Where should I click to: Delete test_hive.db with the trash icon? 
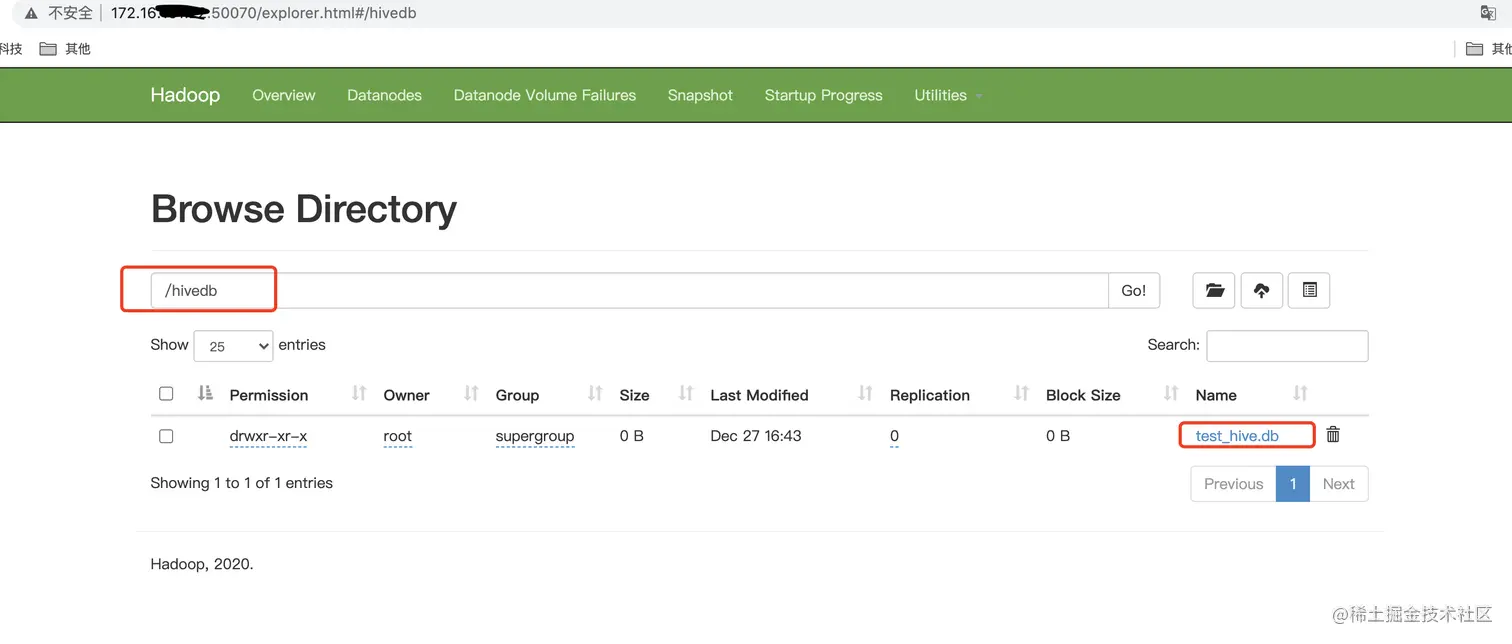click(1333, 434)
